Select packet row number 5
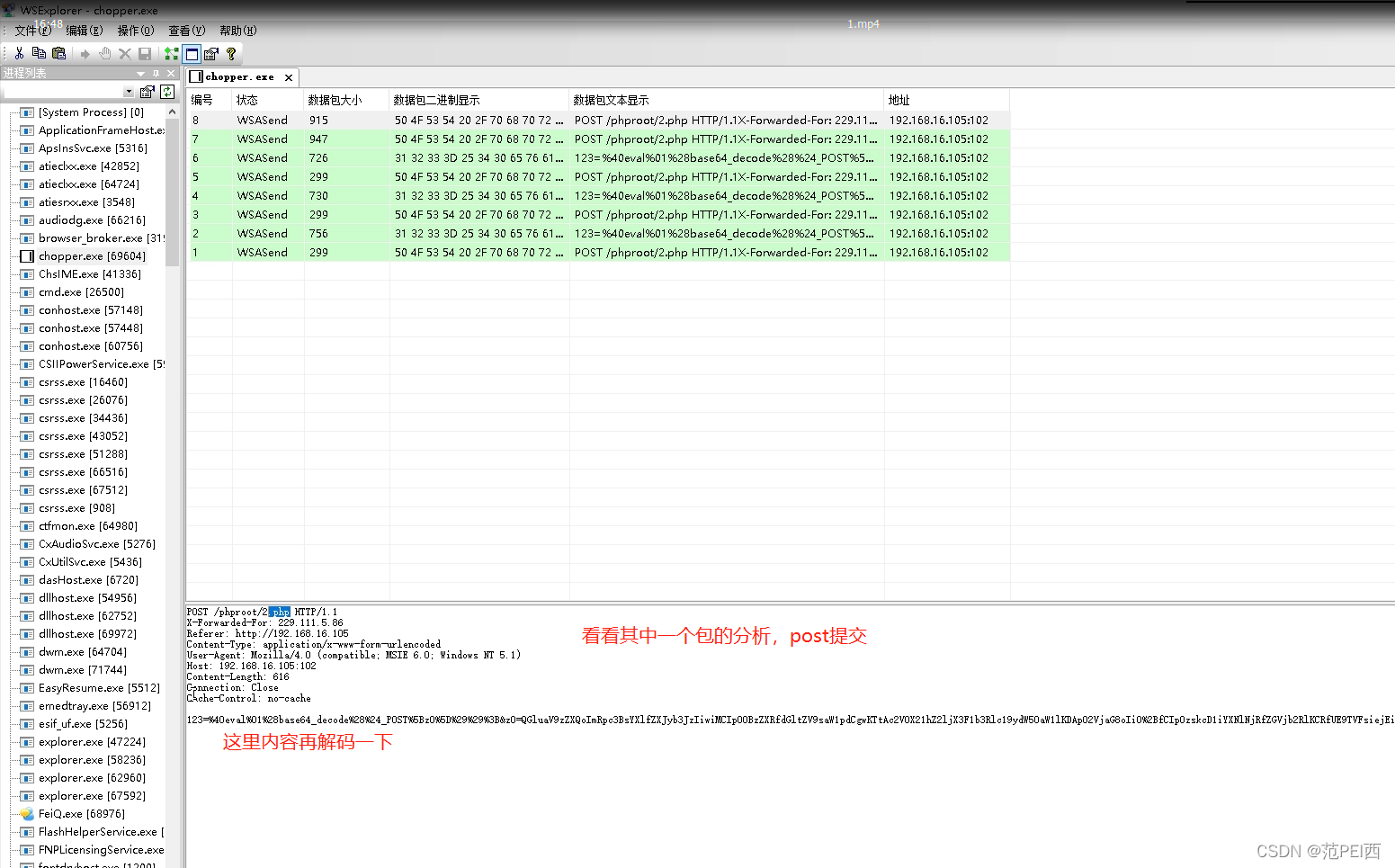The image size is (1395, 868). pyautogui.click(x=598, y=177)
